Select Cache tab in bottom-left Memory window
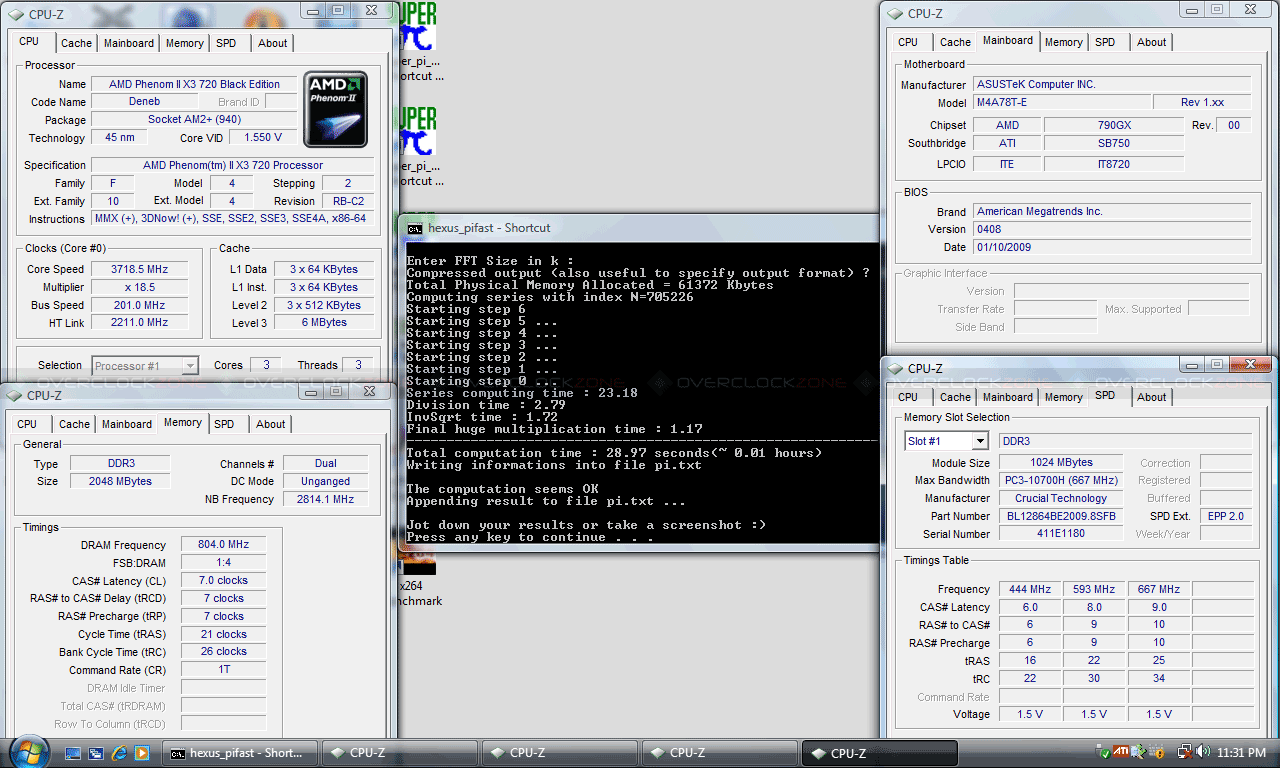 pyautogui.click(x=74, y=424)
